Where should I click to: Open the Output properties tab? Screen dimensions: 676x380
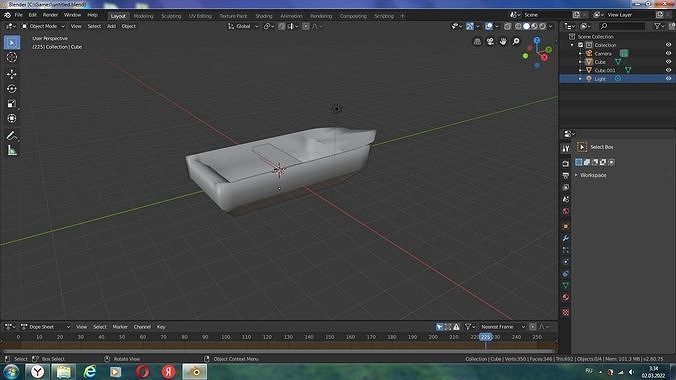(566, 176)
